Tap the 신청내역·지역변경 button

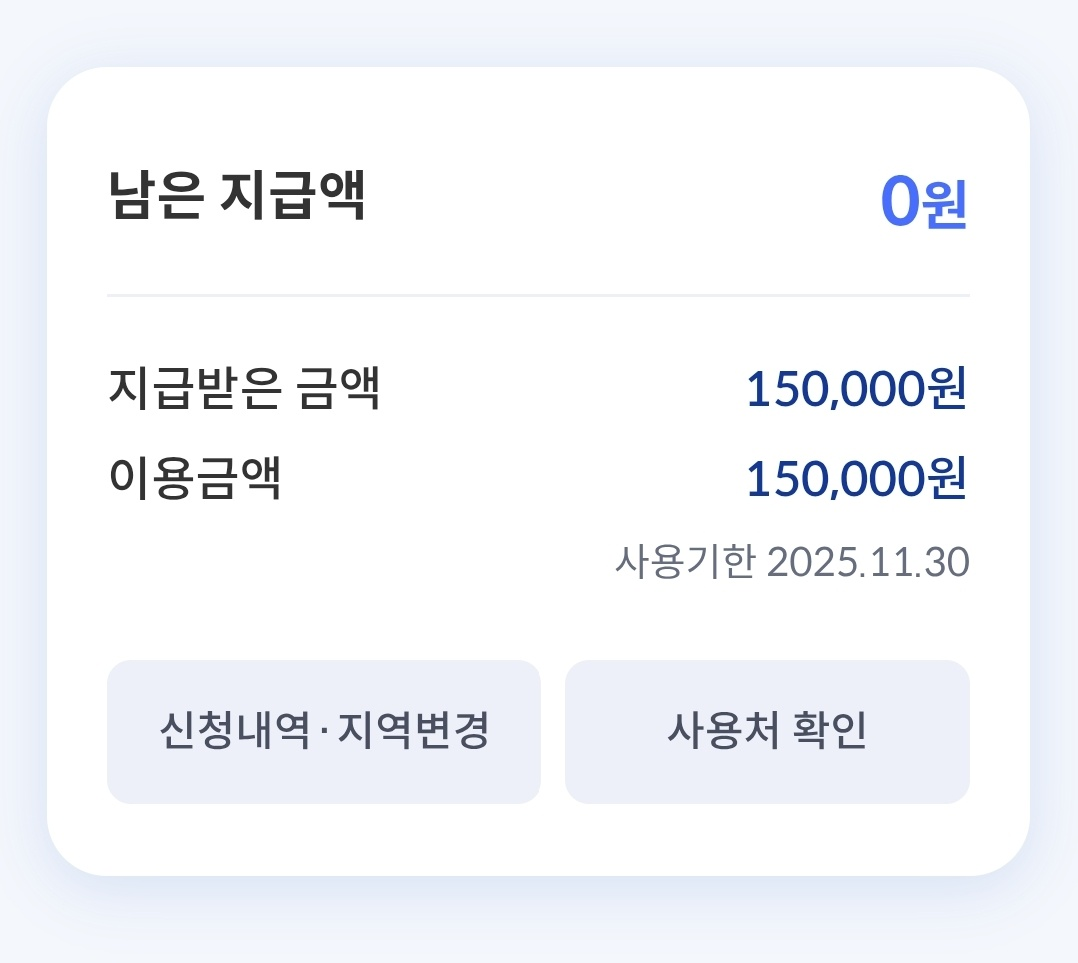pyautogui.click(x=323, y=731)
